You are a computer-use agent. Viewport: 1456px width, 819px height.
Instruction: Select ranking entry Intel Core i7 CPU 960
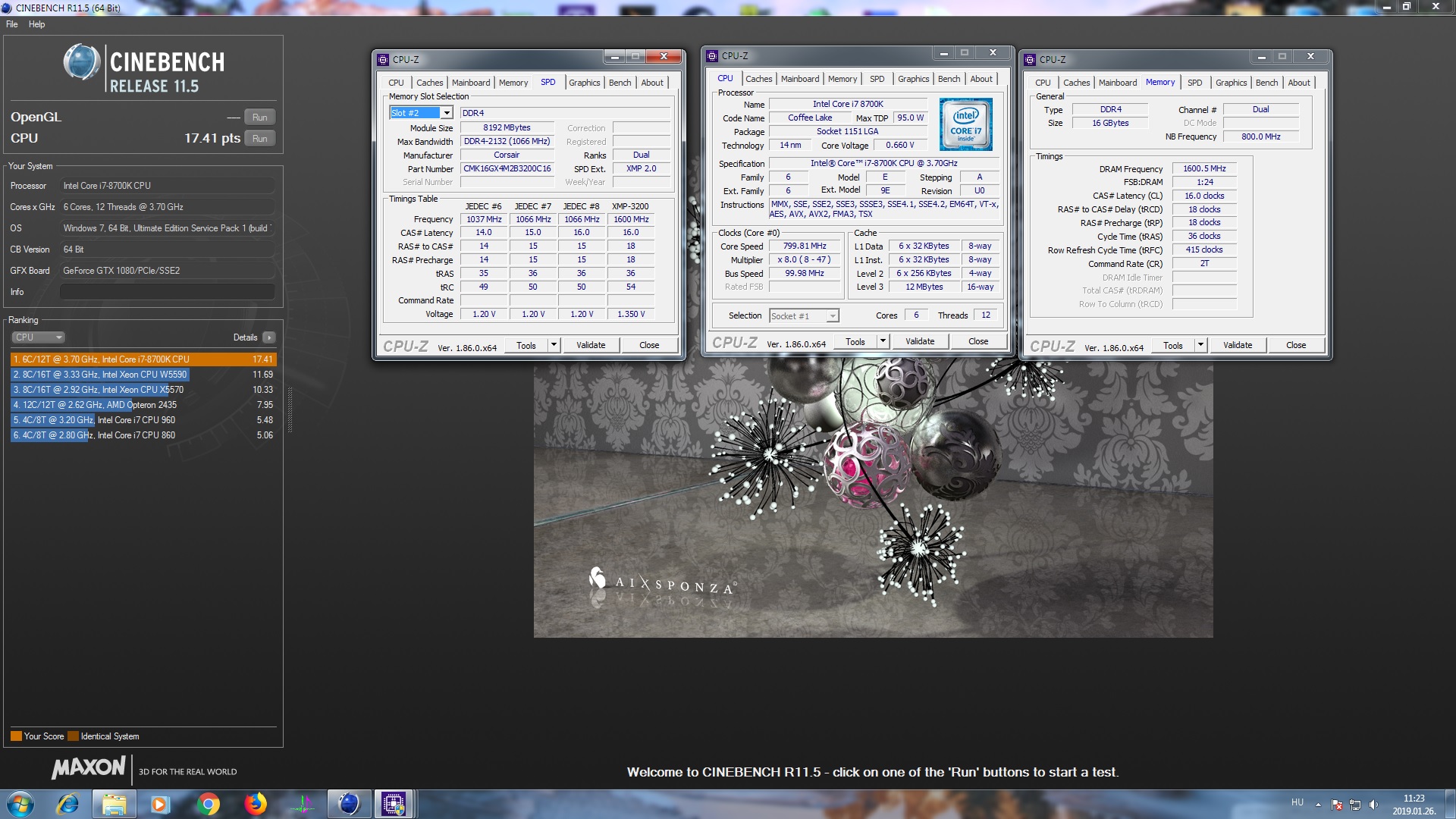(143, 420)
